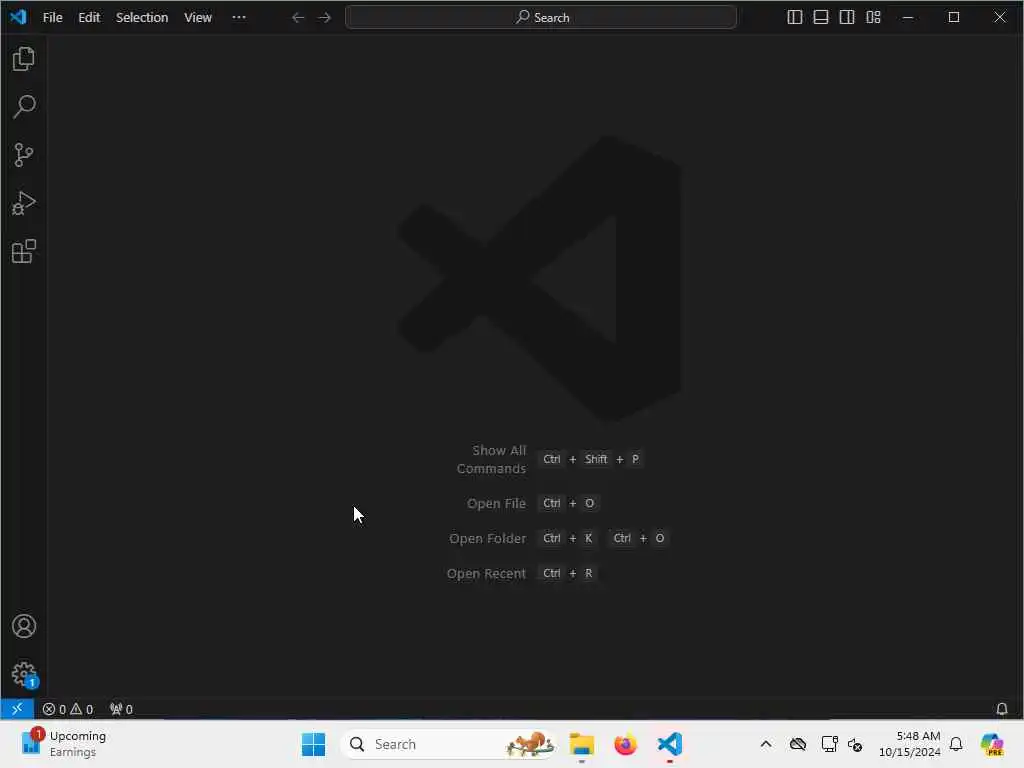Open the Customize Layout button
The width and height of the screenshot is (1024, 768).
pyautogui.click(x=874, y=18)
